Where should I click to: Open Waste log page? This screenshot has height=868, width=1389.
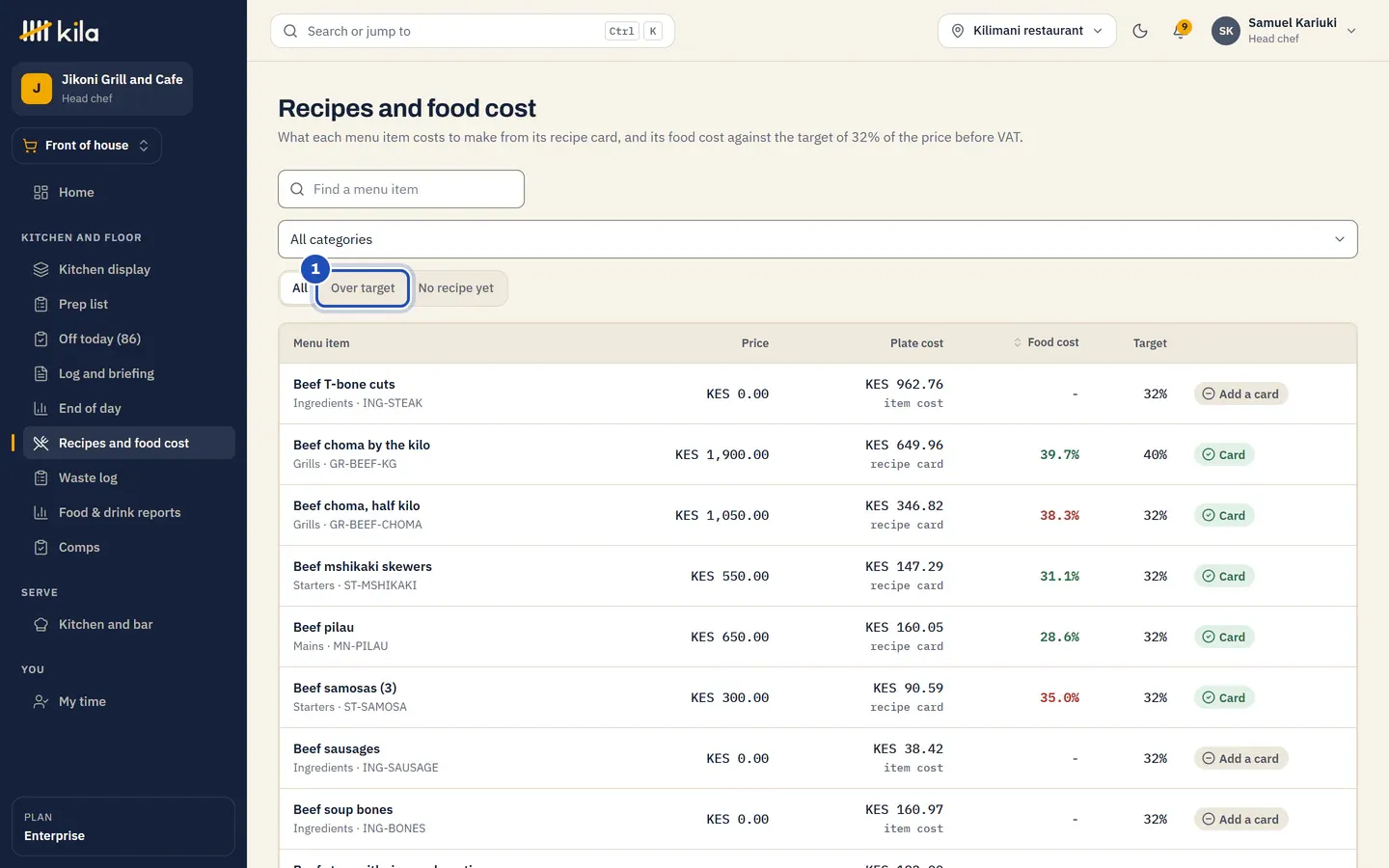tap(129, 477)
